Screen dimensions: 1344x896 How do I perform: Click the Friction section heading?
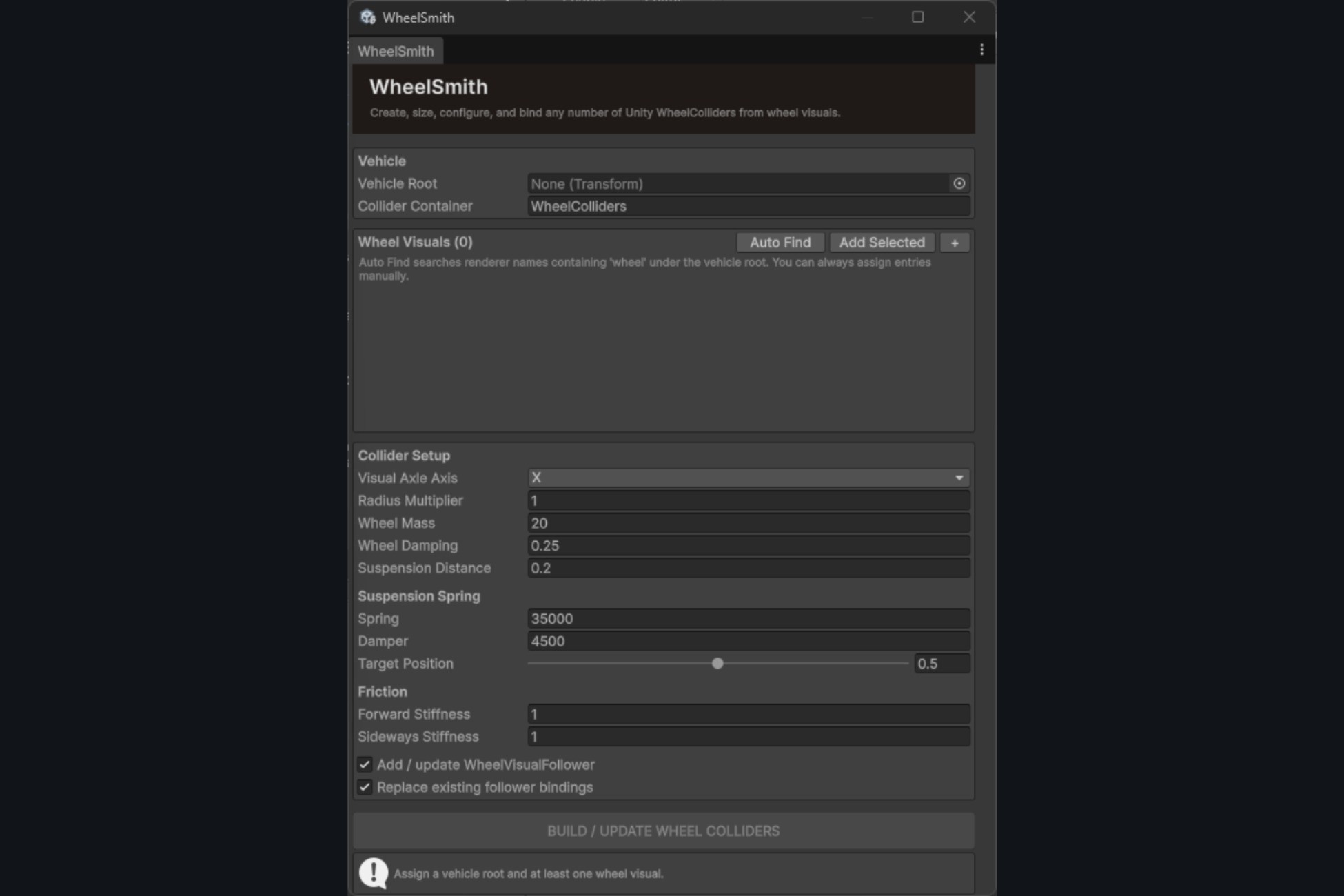[383, 691]
